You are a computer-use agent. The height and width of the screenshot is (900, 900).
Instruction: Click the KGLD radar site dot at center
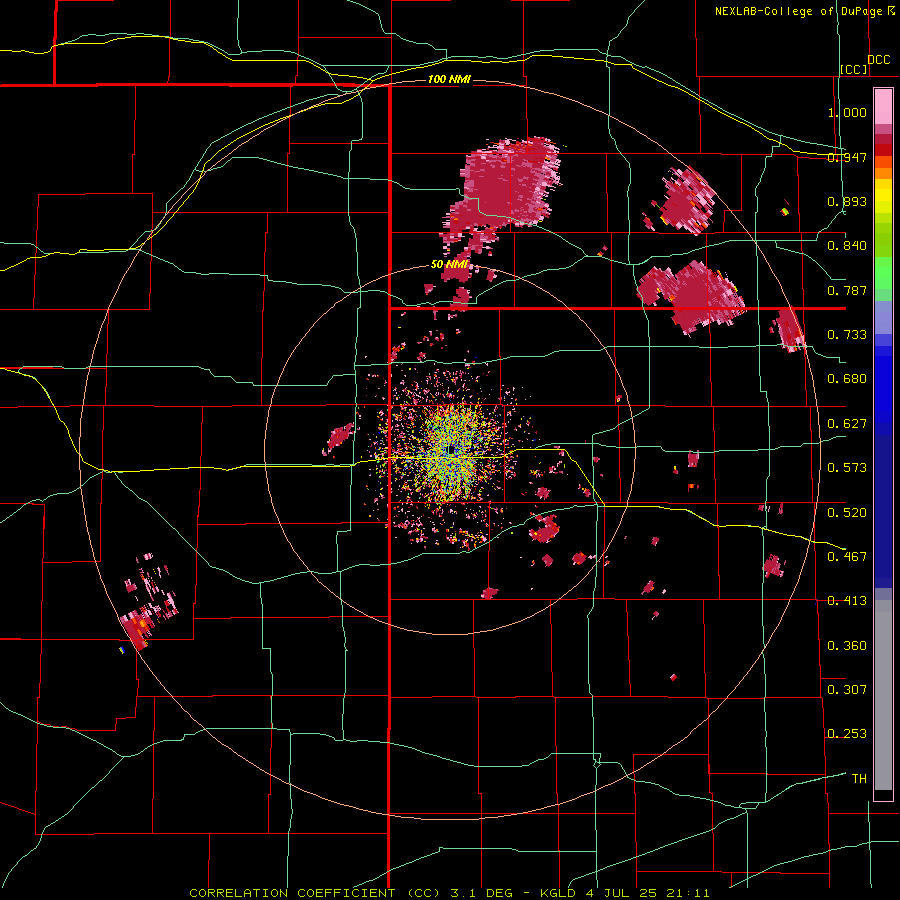click(x=452, y=449)
